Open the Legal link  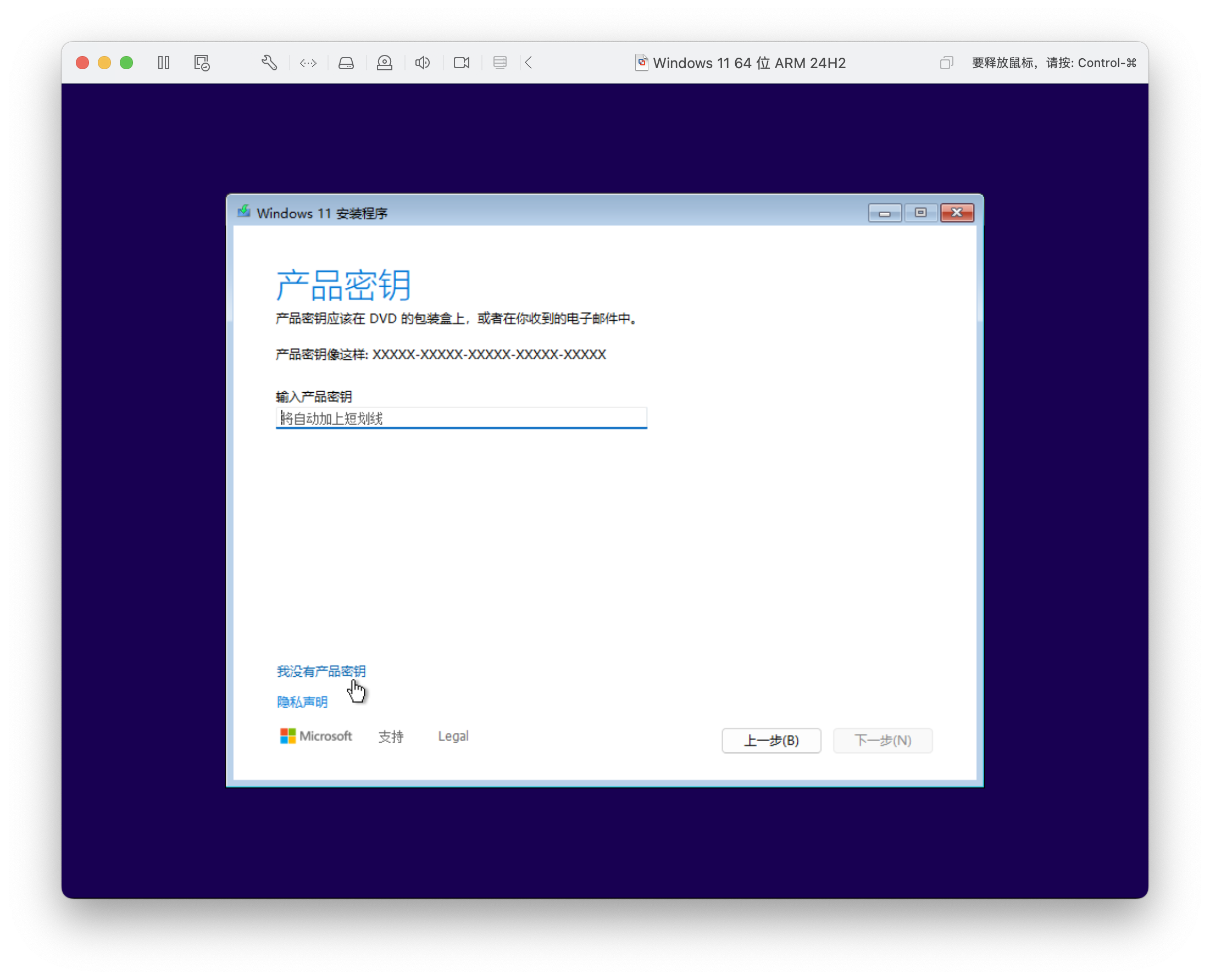[453, 736]
